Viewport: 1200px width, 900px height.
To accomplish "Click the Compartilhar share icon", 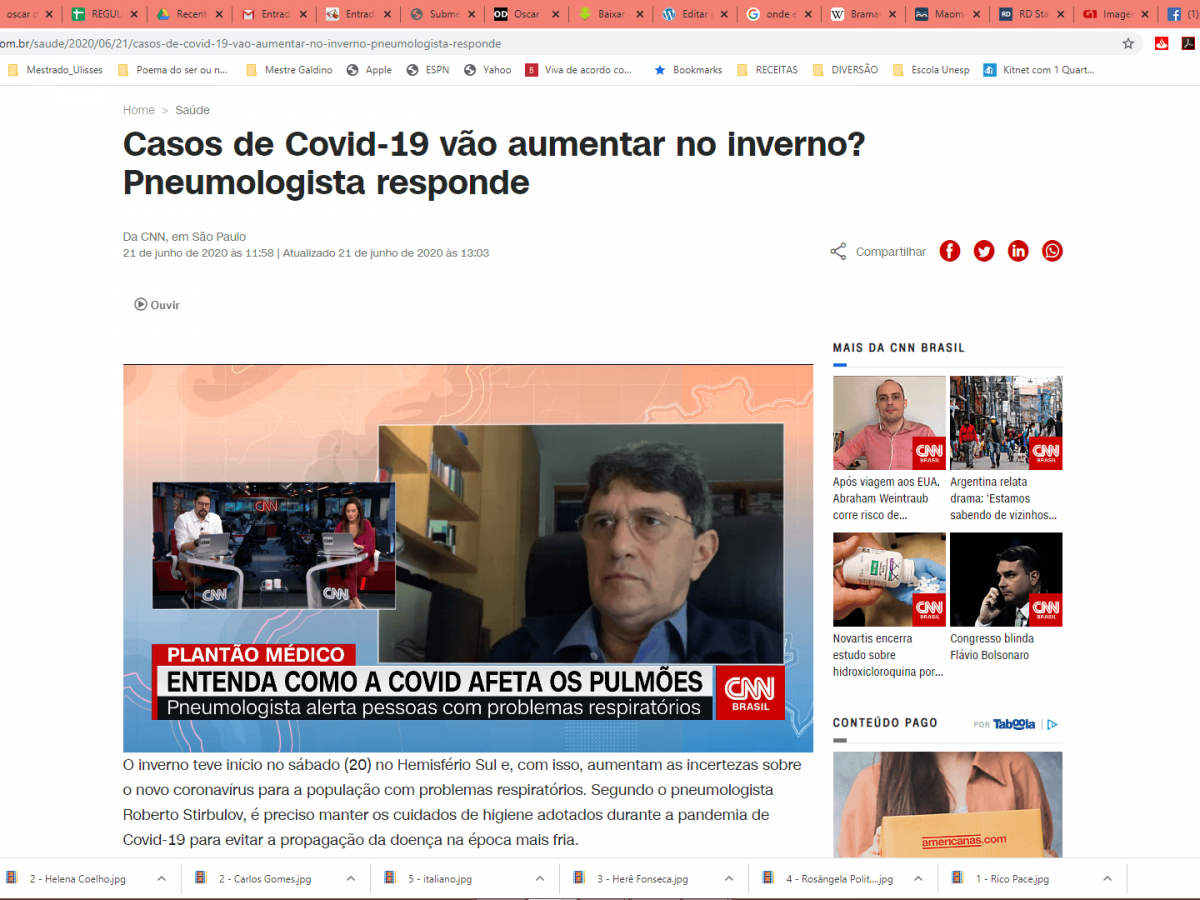I will pos(838,252).
